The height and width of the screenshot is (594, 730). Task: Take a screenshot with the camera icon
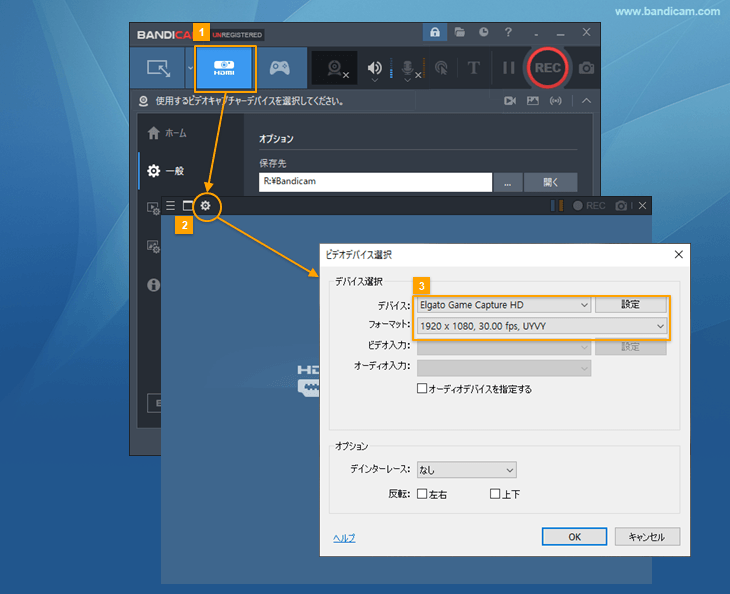[586, 68]
